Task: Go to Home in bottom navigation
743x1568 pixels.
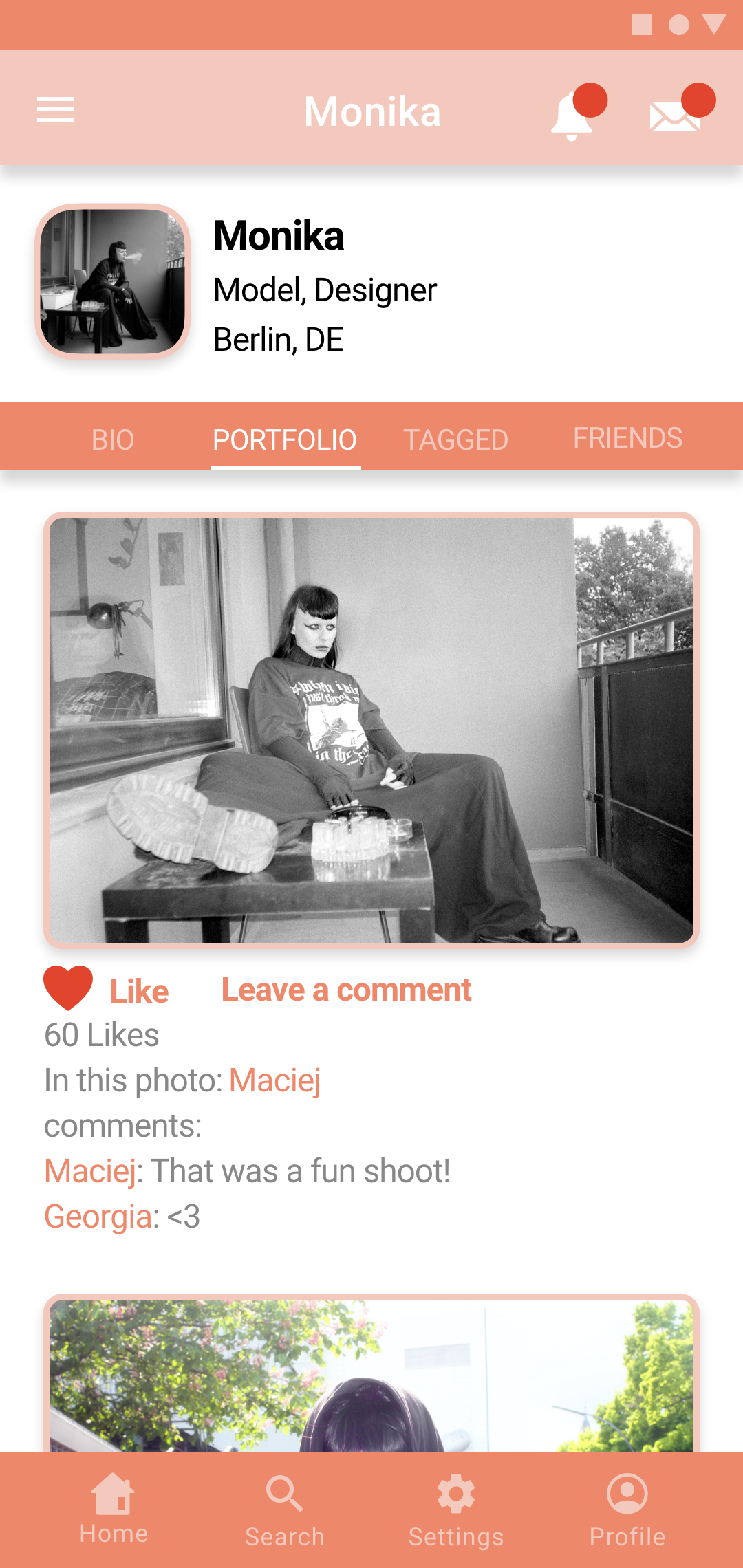Action: (114, 1510)
